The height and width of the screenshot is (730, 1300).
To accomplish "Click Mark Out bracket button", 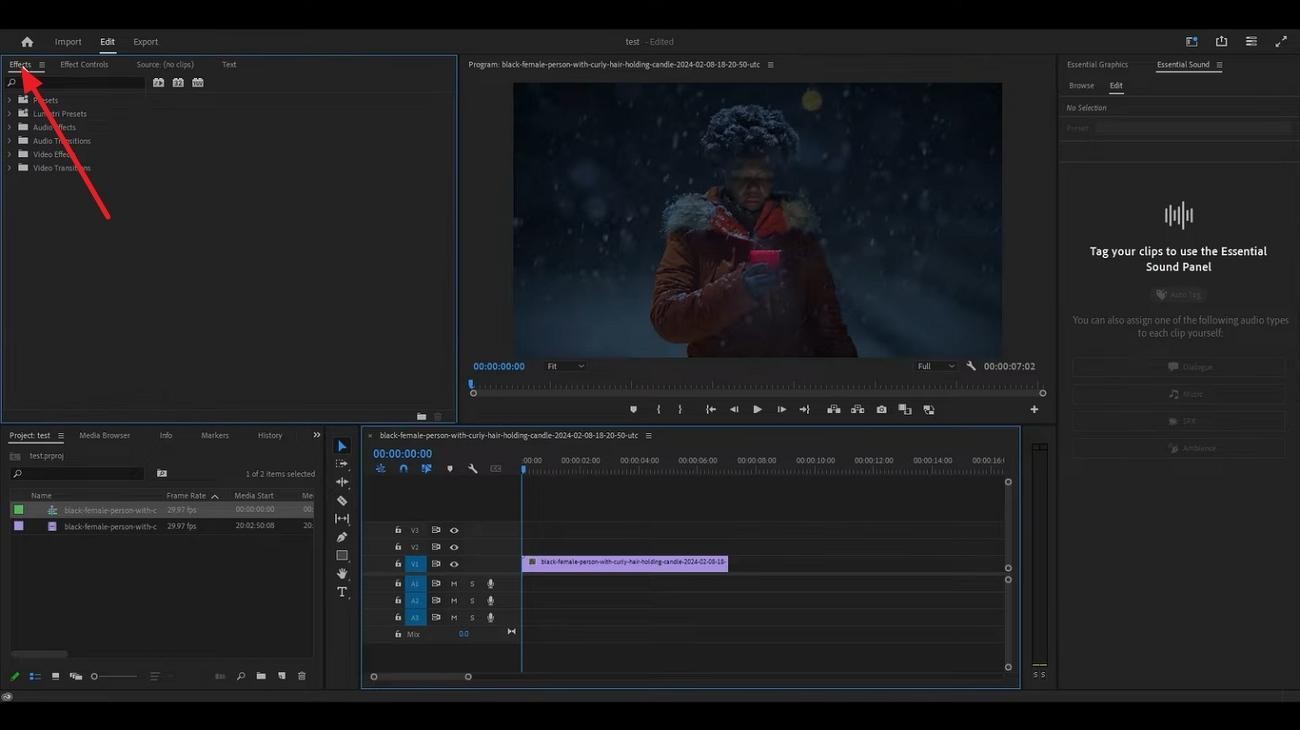I will pos(680,409).
